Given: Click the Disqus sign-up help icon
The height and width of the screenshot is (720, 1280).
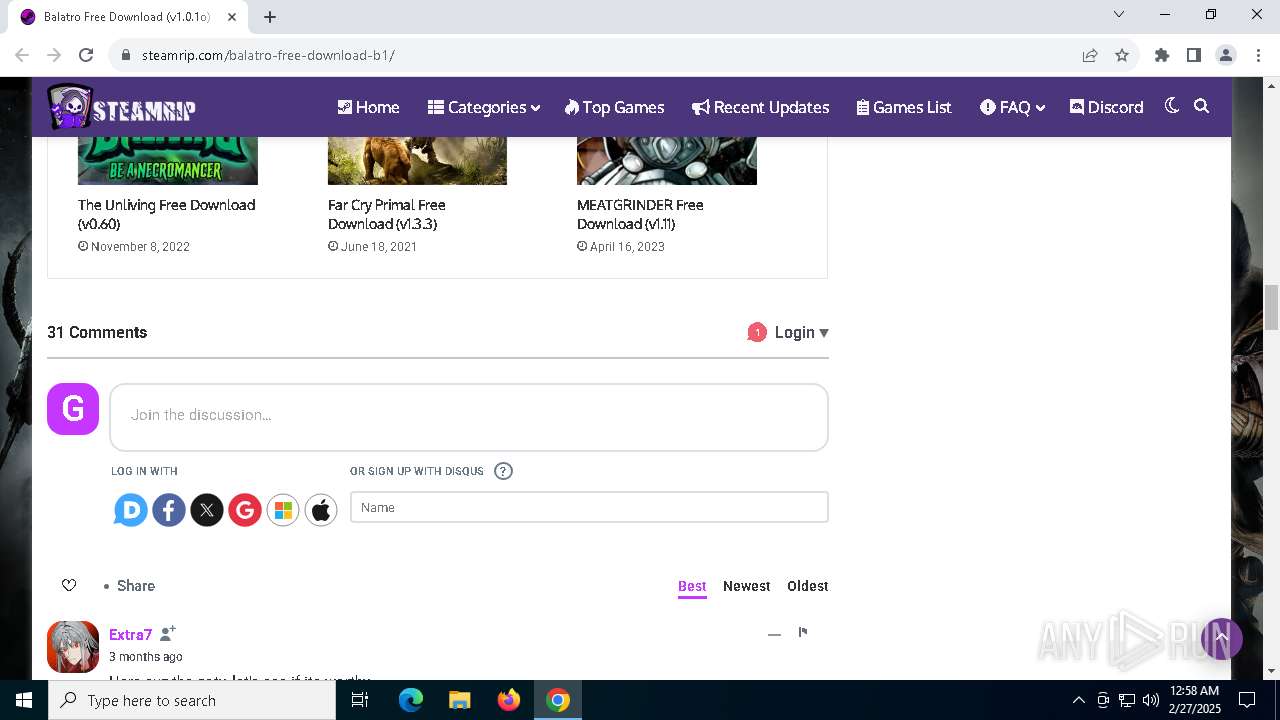Looking at the screenshot, I should [x=503, y=471].
